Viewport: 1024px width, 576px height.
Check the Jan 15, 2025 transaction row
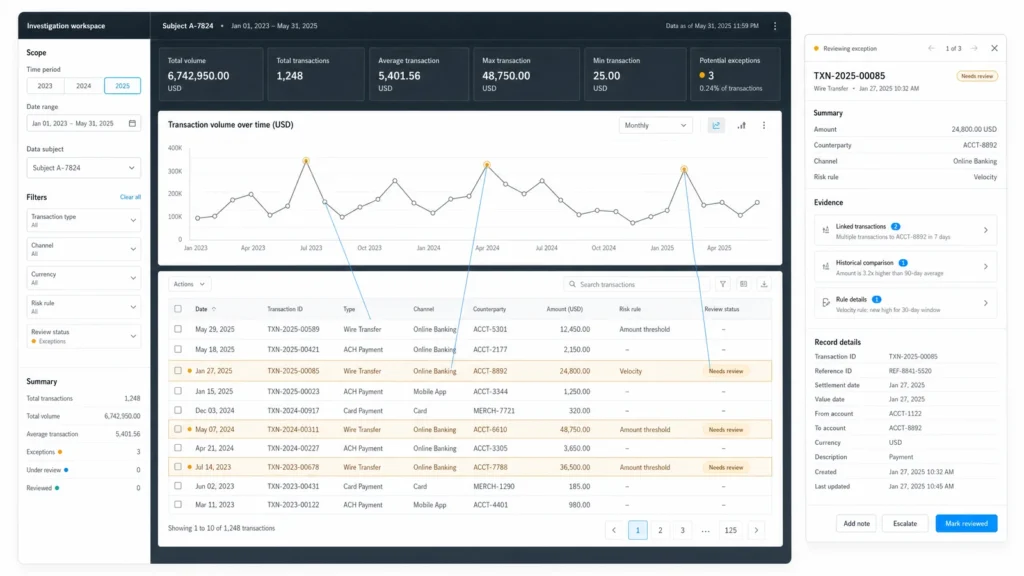coord(178,391)
